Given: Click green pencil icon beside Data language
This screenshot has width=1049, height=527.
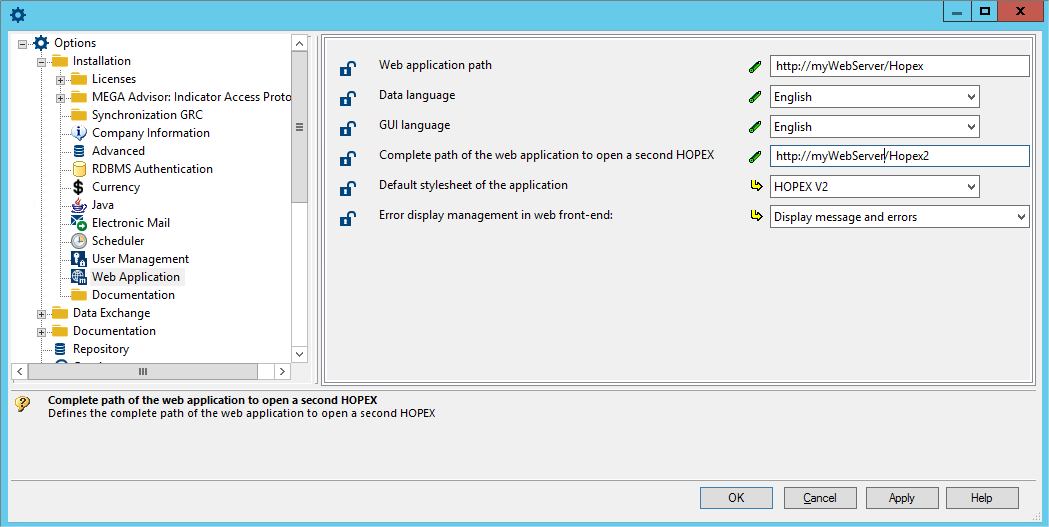Looking at the screenshot, I should pyautogui.click(x=755, y=97).
